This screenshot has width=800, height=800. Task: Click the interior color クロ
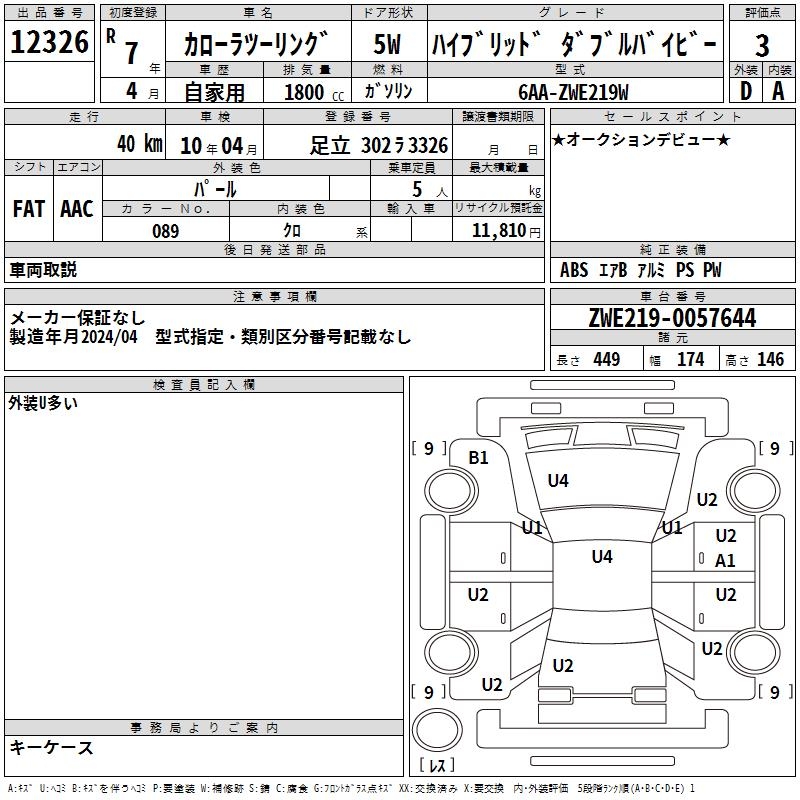292,231
